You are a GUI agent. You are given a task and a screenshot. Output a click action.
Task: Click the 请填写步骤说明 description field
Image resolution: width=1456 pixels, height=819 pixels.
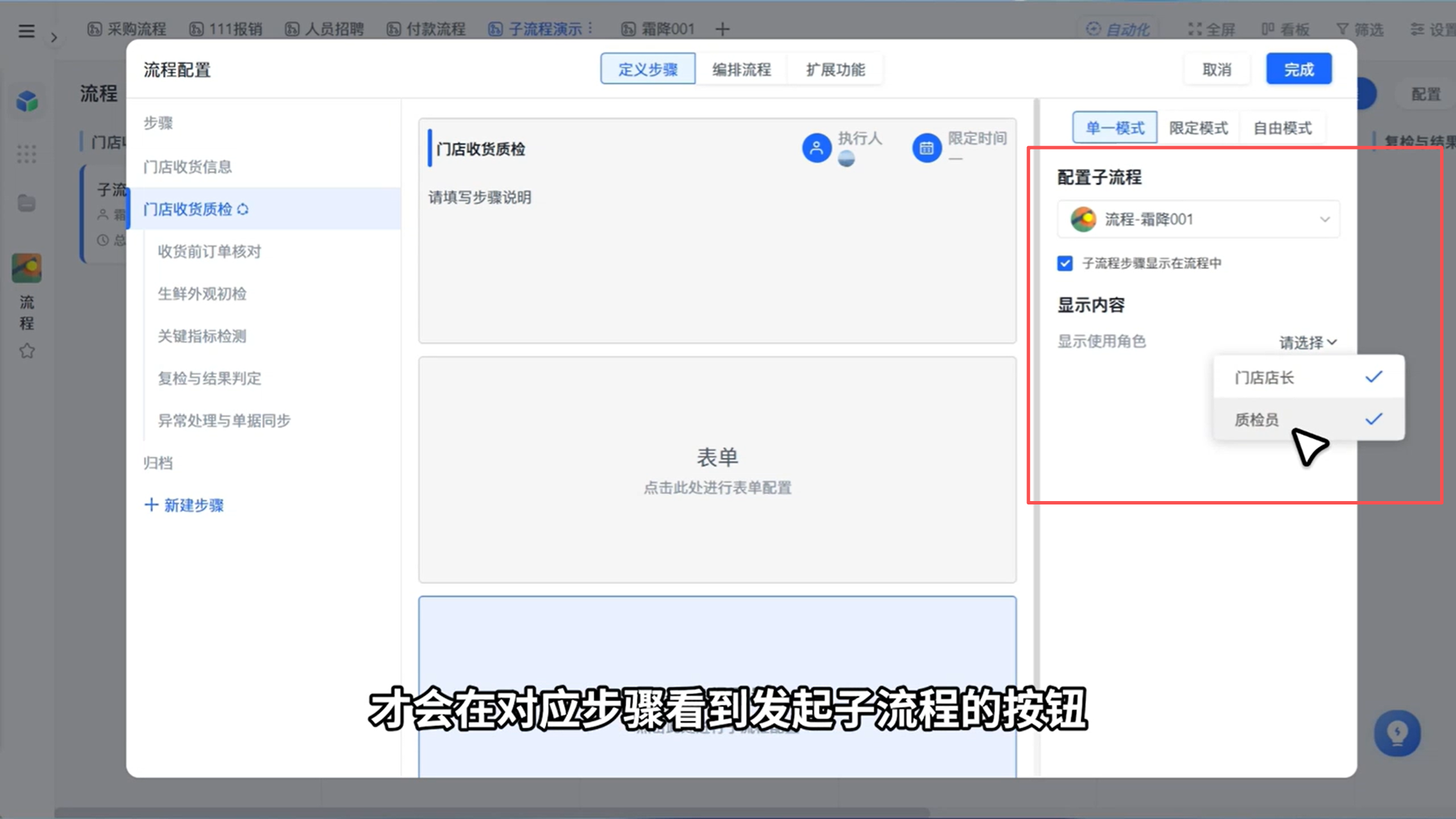coord(480,197)
